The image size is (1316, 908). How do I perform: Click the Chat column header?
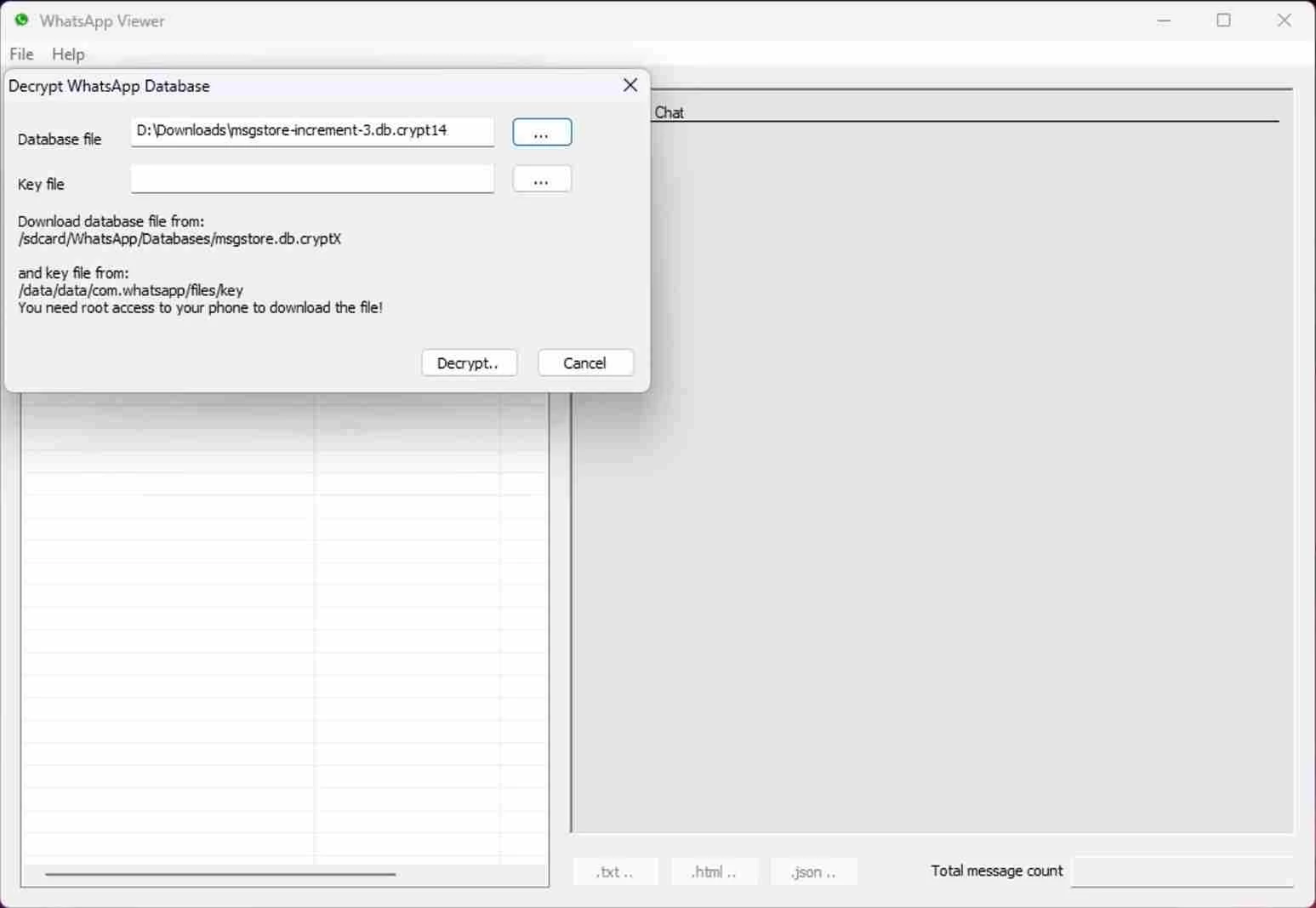tap(669, 112)
